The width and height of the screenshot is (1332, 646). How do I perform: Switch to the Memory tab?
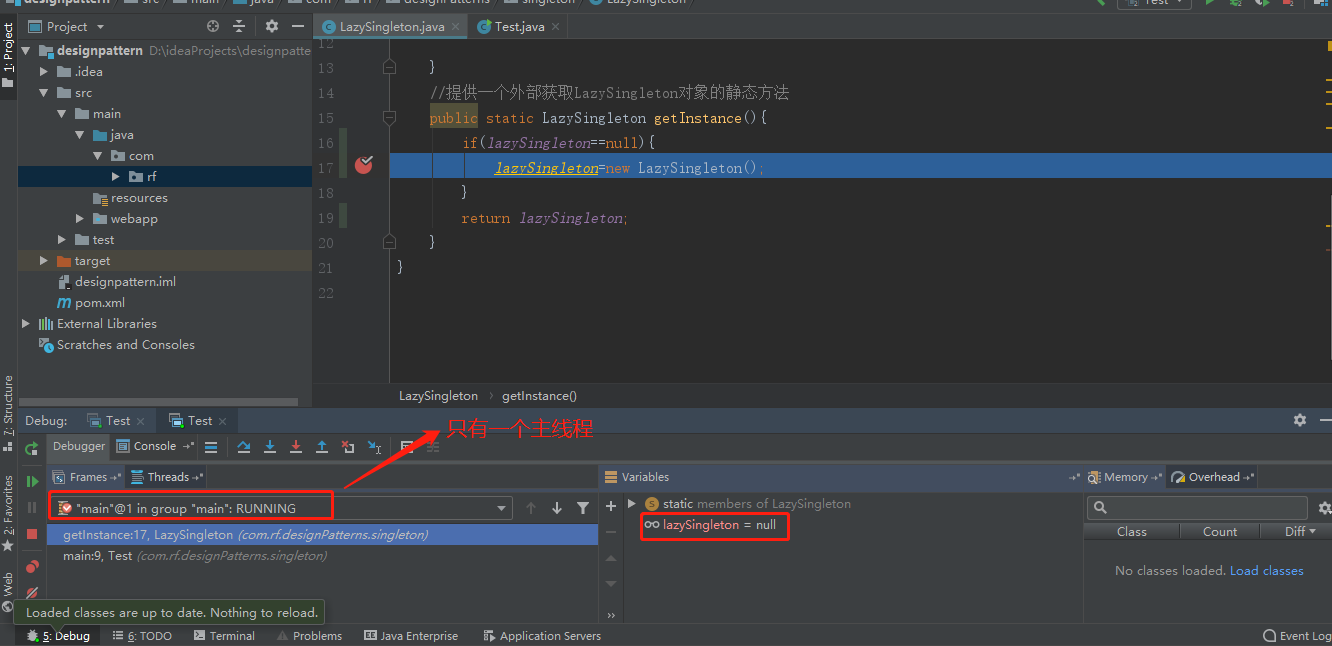(x=1126, y=477)
